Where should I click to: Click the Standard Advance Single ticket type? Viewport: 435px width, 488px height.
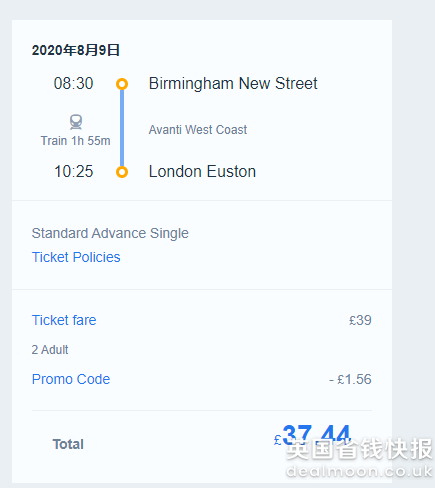[110, 233]
